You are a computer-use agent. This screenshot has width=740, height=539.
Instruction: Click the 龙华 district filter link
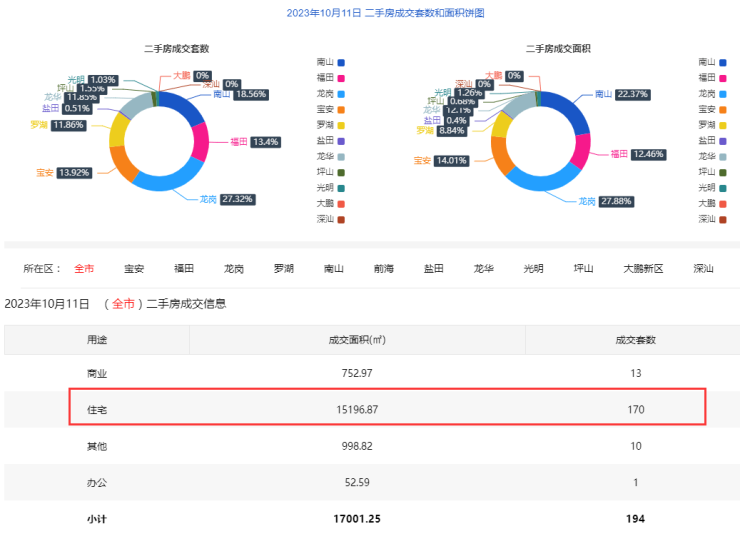[x=484, y=268]
